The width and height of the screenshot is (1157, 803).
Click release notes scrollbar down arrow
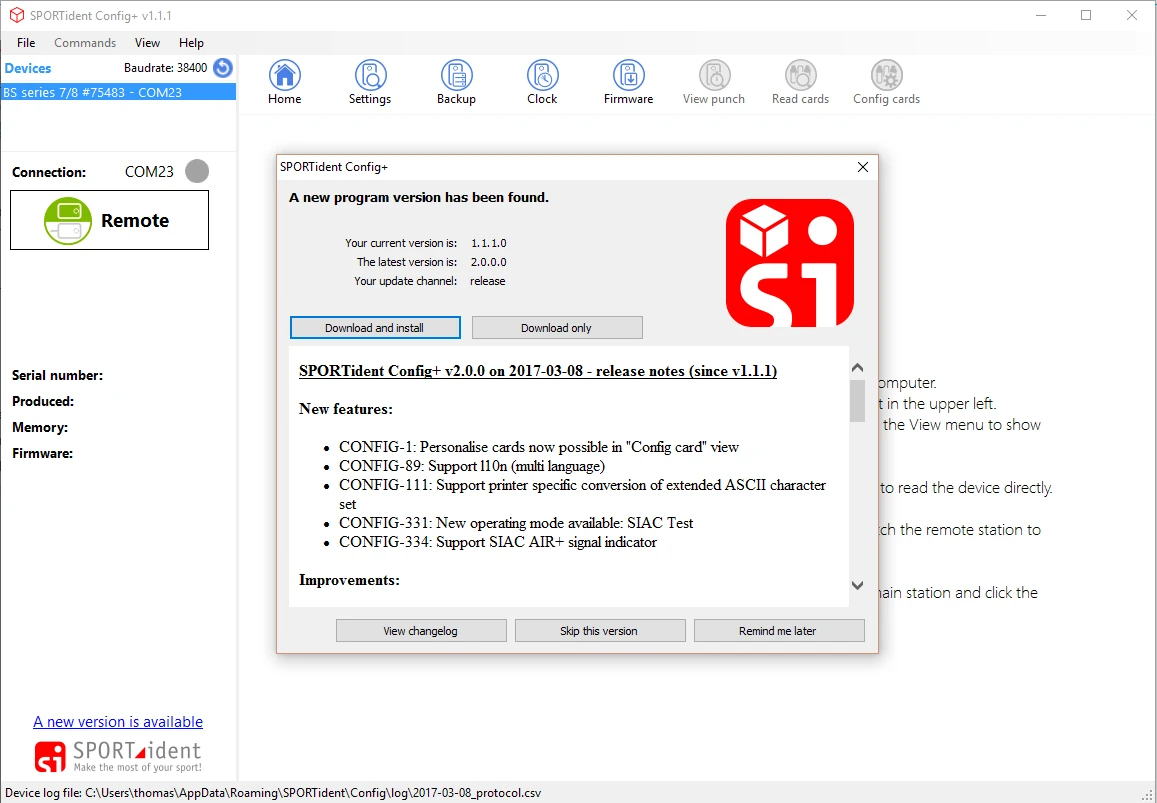[x=857, y=585]
